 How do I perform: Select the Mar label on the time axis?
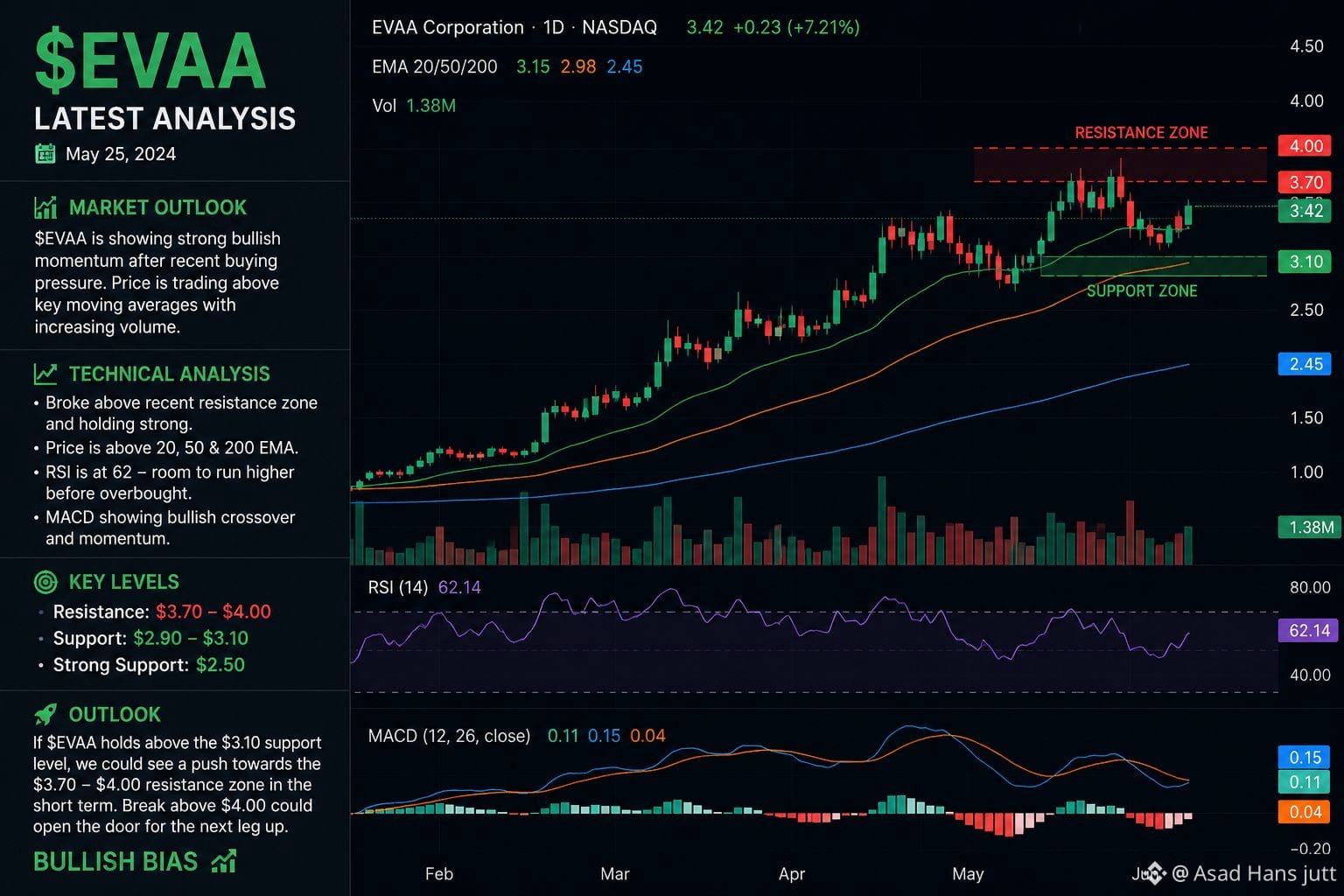point(615,874)
